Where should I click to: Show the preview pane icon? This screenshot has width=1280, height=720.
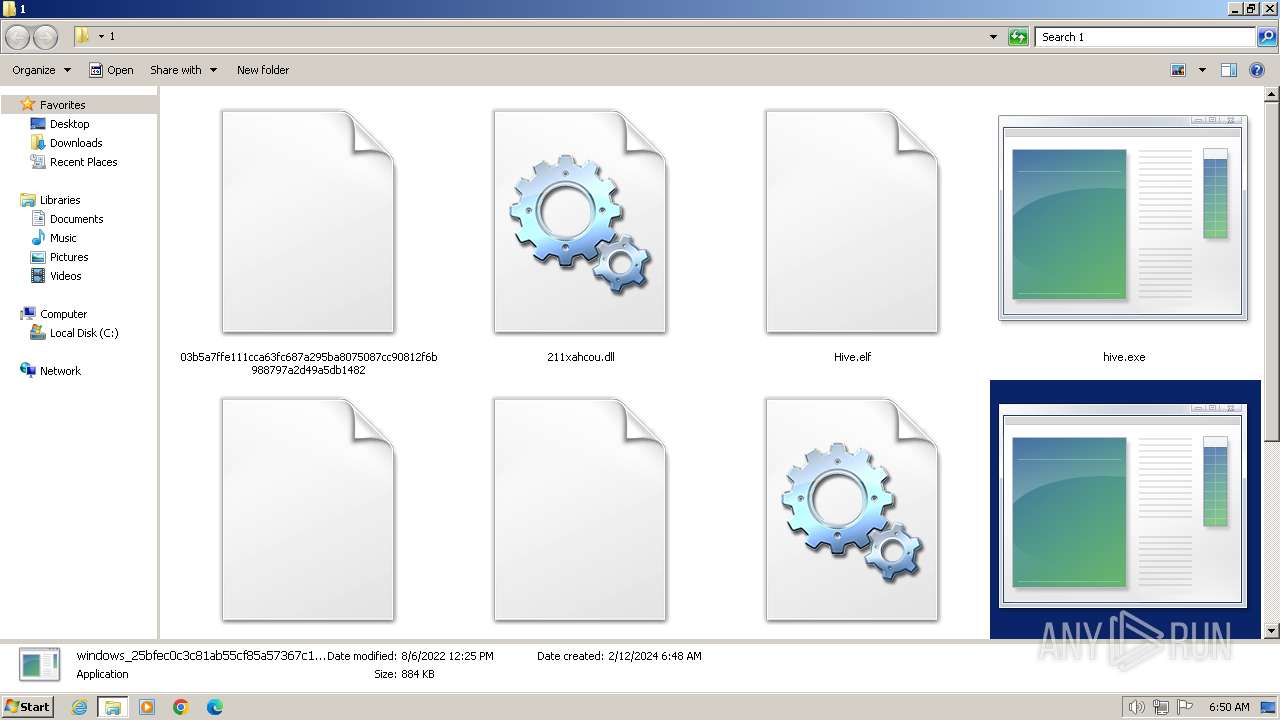(x=1229, y=70)
